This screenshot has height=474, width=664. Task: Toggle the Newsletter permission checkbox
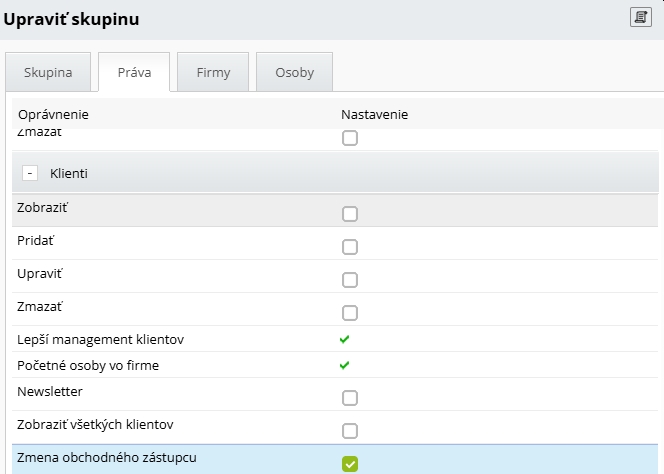pos(350,398)
